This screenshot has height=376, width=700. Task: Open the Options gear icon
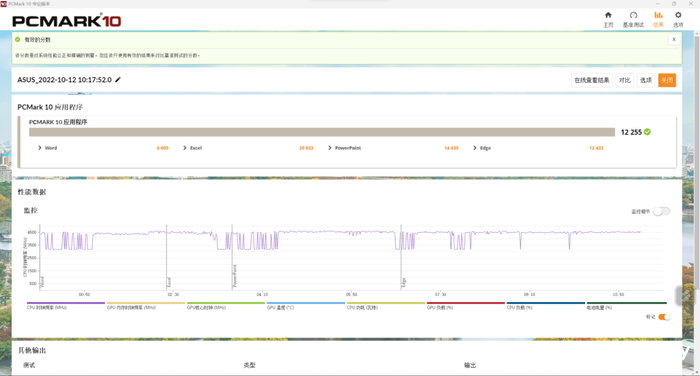coord(678,15)
